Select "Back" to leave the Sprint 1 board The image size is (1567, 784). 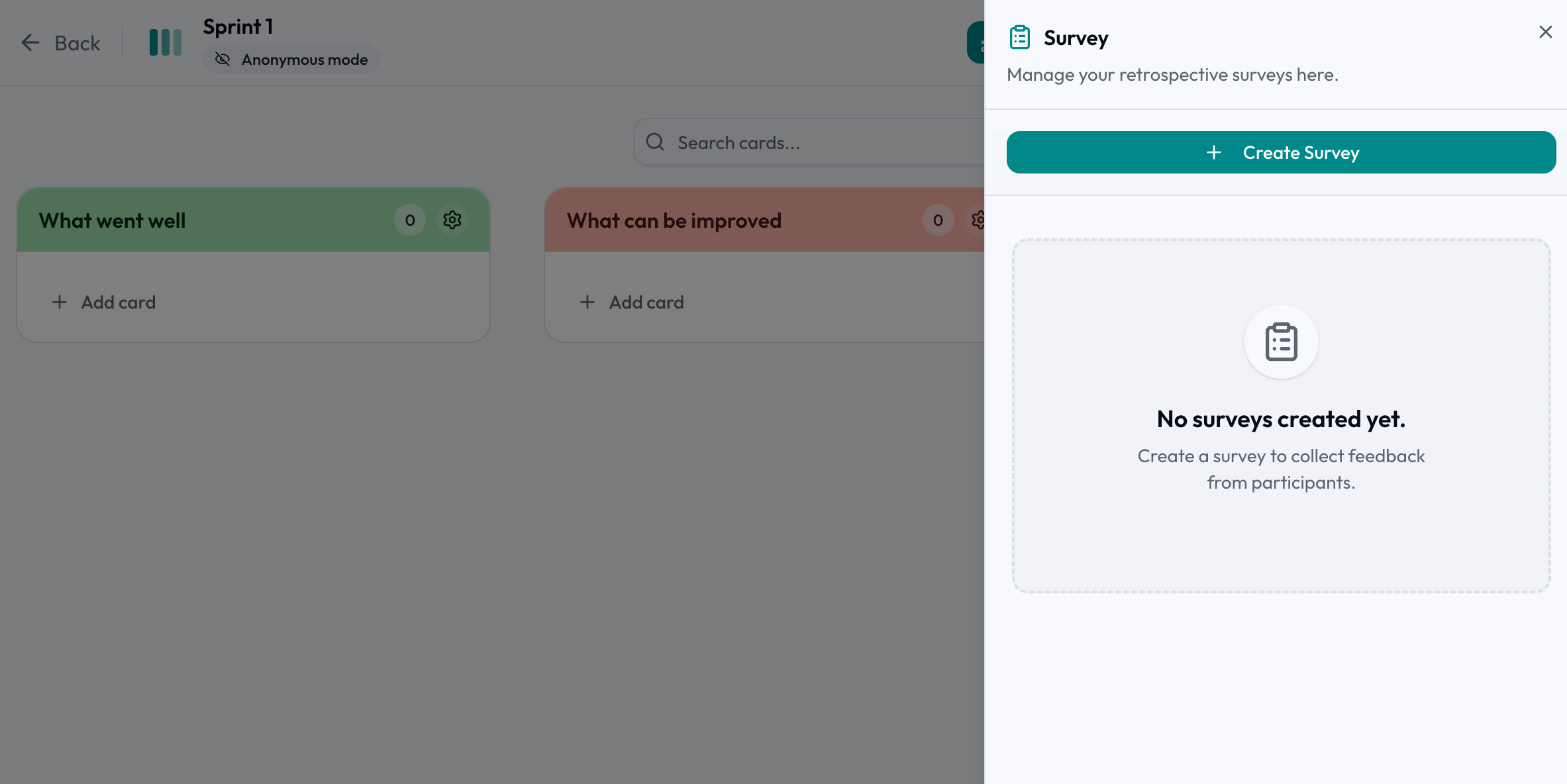point(77,42)
